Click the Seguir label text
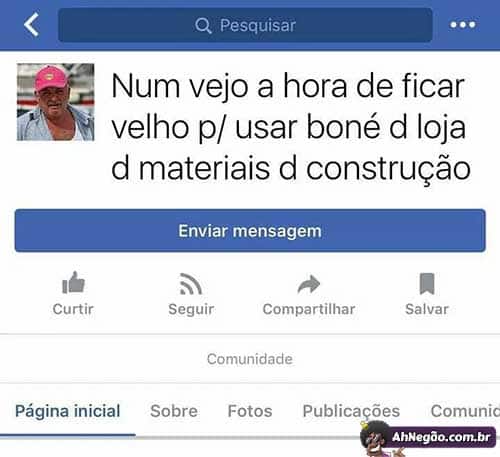The width and height of the screenshot is (500, 457). [191, 309]
